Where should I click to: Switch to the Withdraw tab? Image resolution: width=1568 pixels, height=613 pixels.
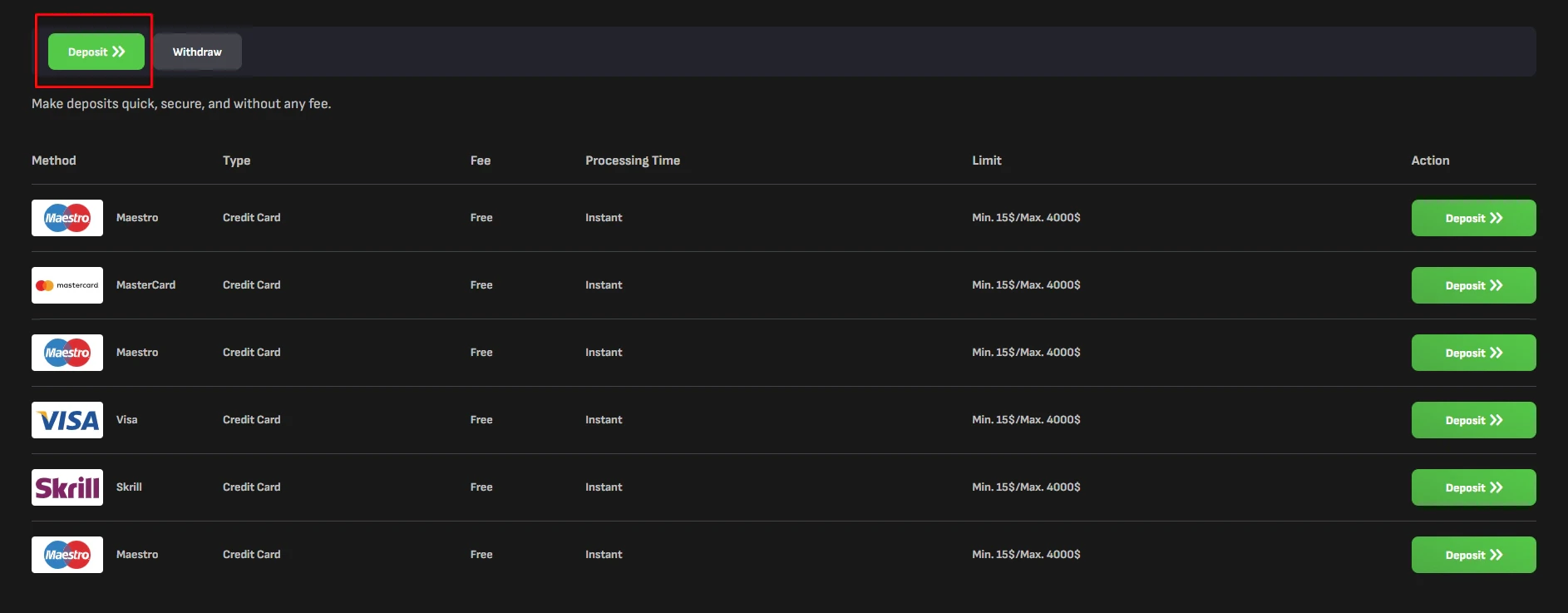click(x=197, y=52)
